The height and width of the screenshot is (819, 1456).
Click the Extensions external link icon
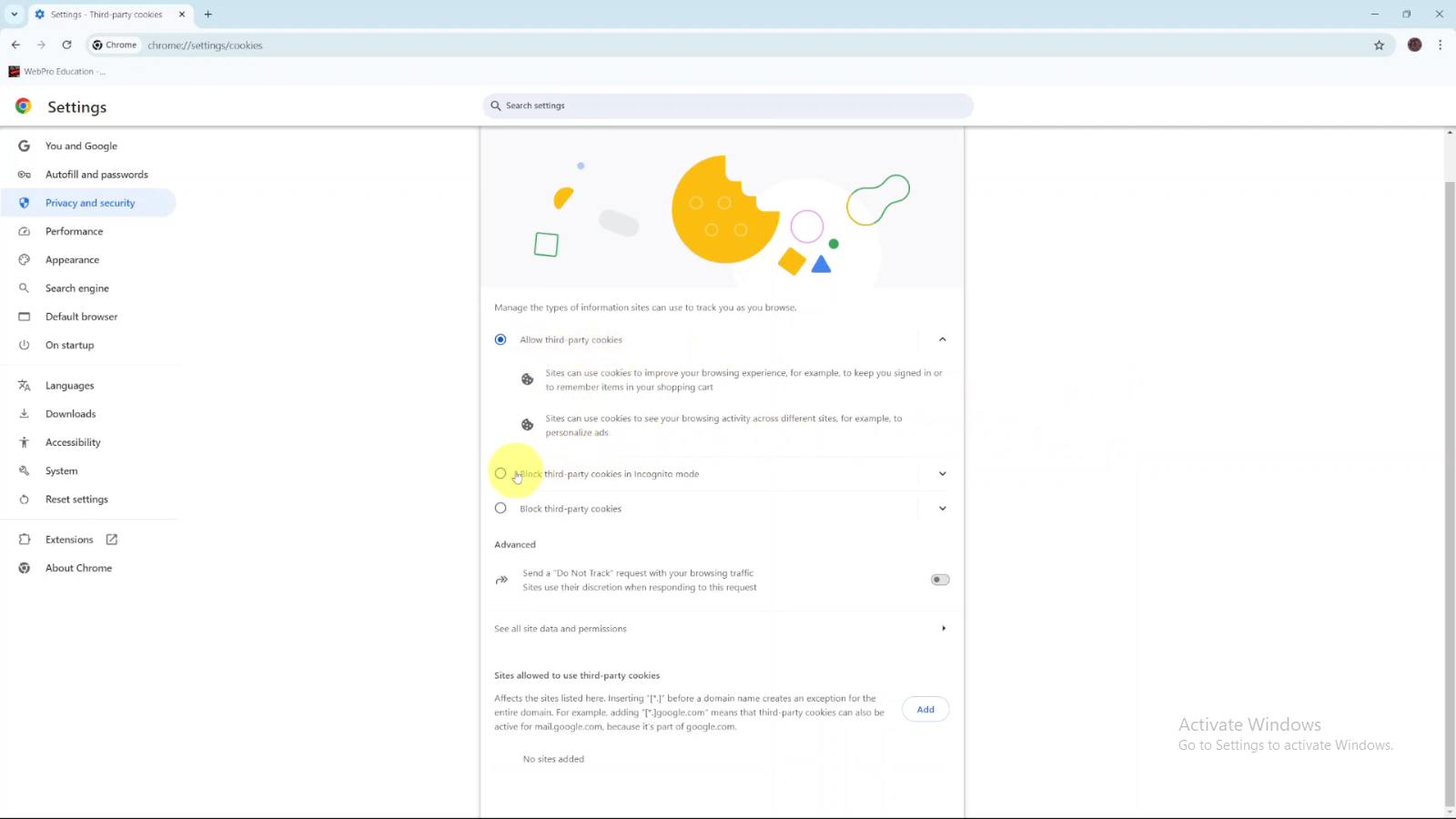[x=112, y=540]
